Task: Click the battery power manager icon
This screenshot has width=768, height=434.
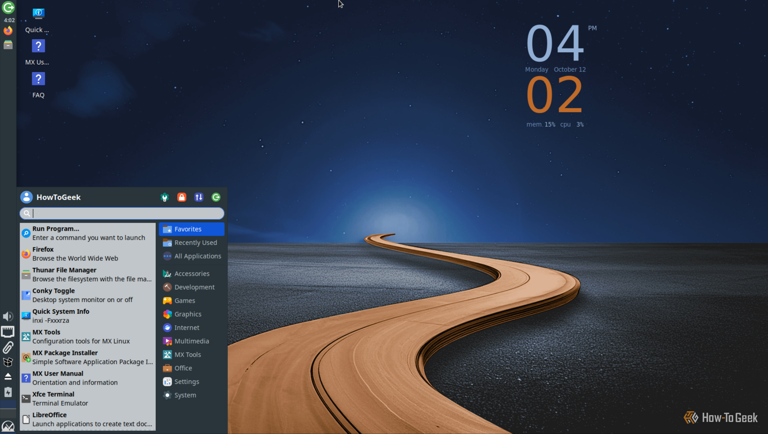Action: 8,392
